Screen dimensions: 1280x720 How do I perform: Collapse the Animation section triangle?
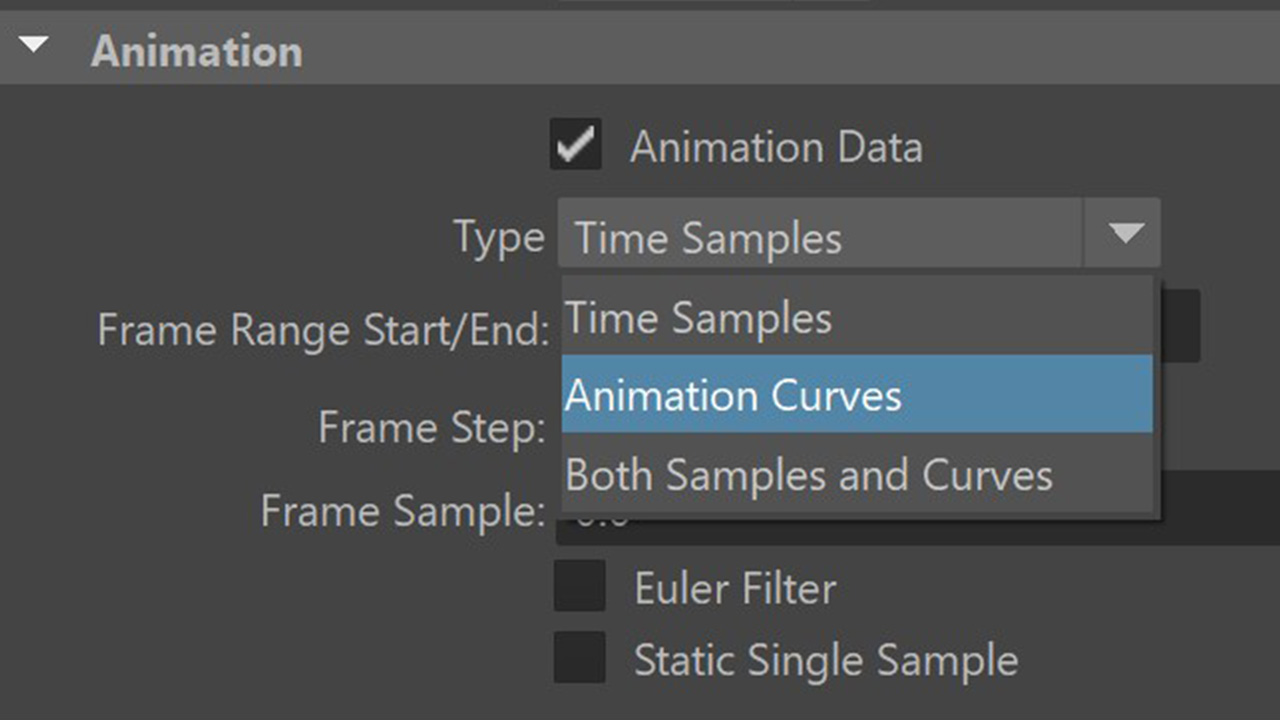[x=34, y=46]
